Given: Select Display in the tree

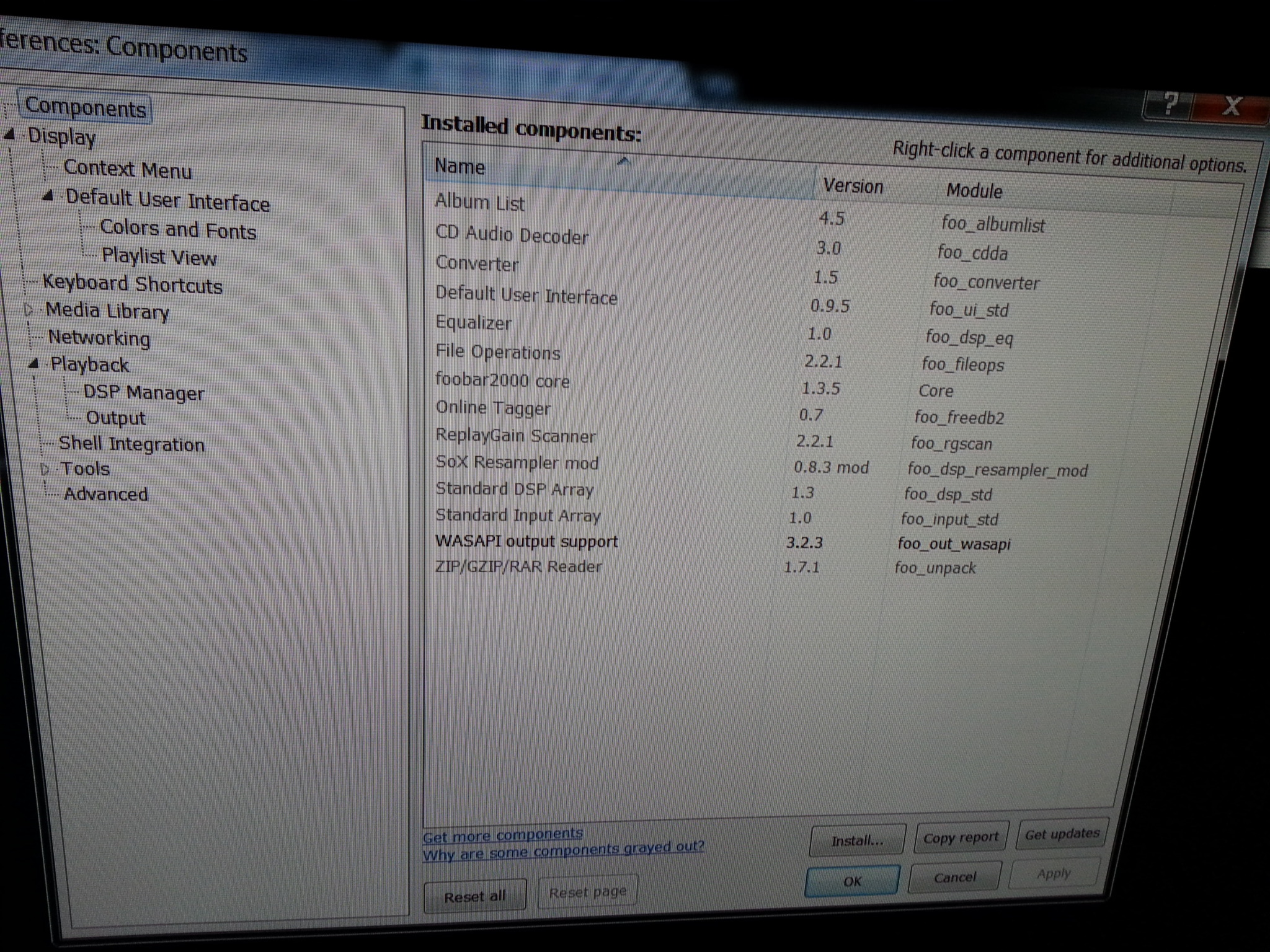Looking at the screenshot, I should (61, 136).
